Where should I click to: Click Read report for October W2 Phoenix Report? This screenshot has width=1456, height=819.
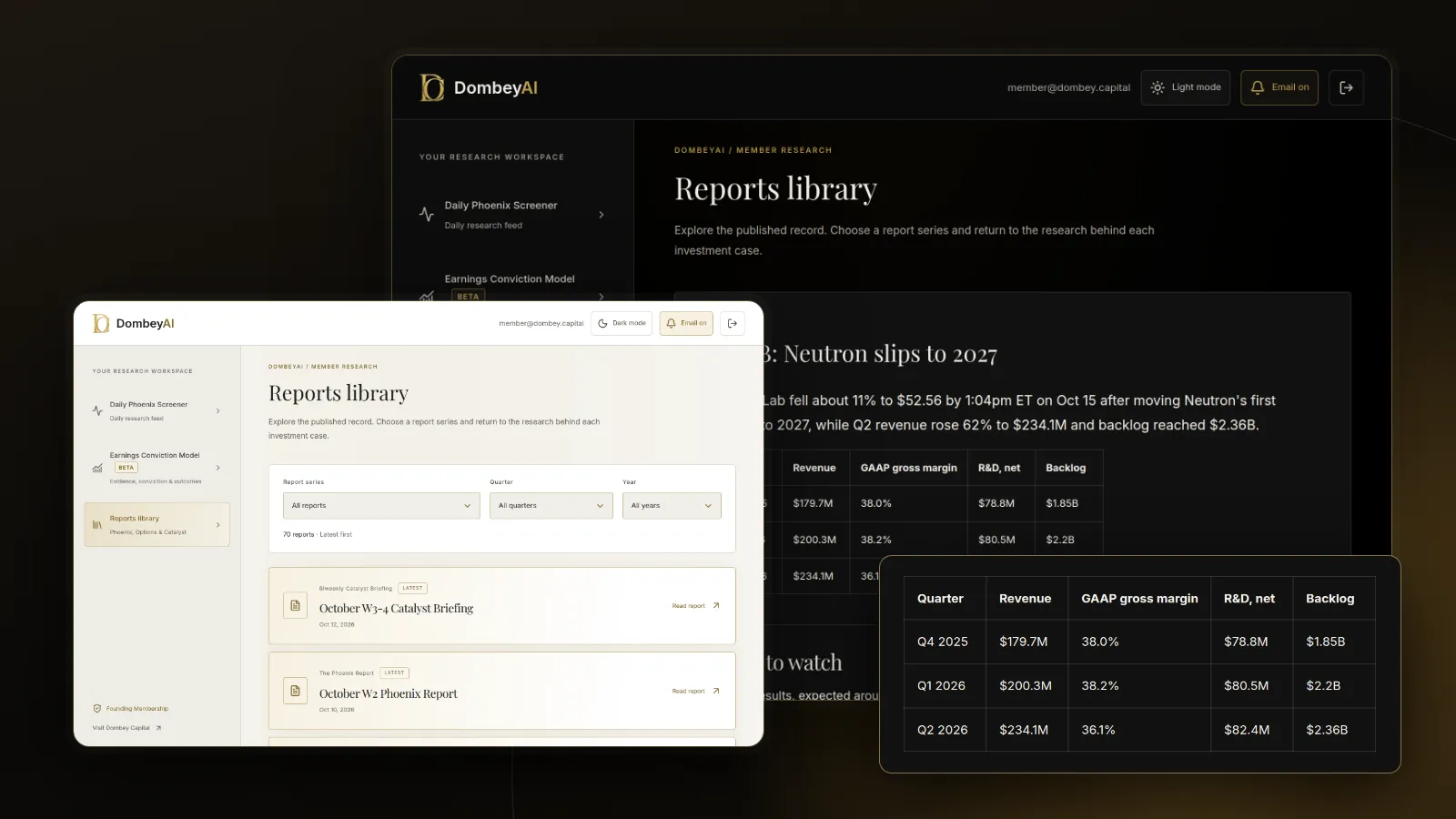click(695, 691)
